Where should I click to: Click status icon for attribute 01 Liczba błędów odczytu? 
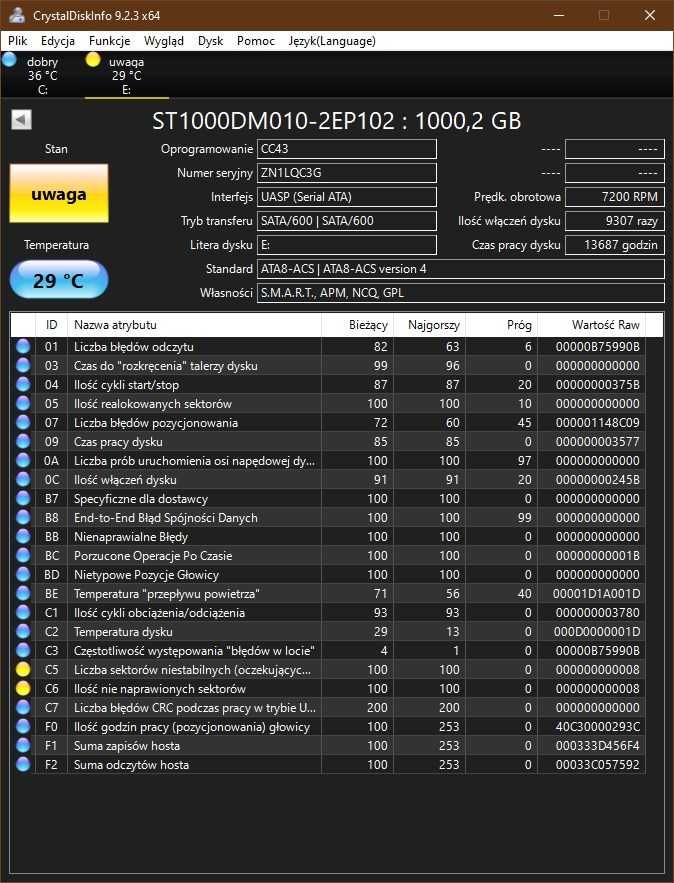tap(23, 346)
